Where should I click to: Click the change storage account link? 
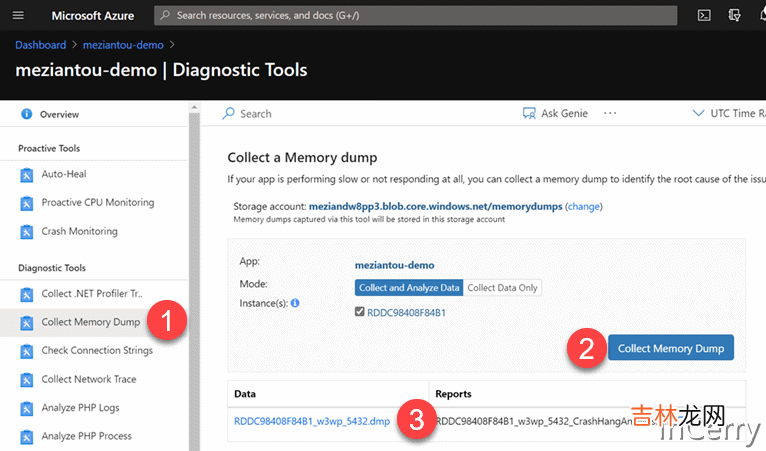[584, 207]
